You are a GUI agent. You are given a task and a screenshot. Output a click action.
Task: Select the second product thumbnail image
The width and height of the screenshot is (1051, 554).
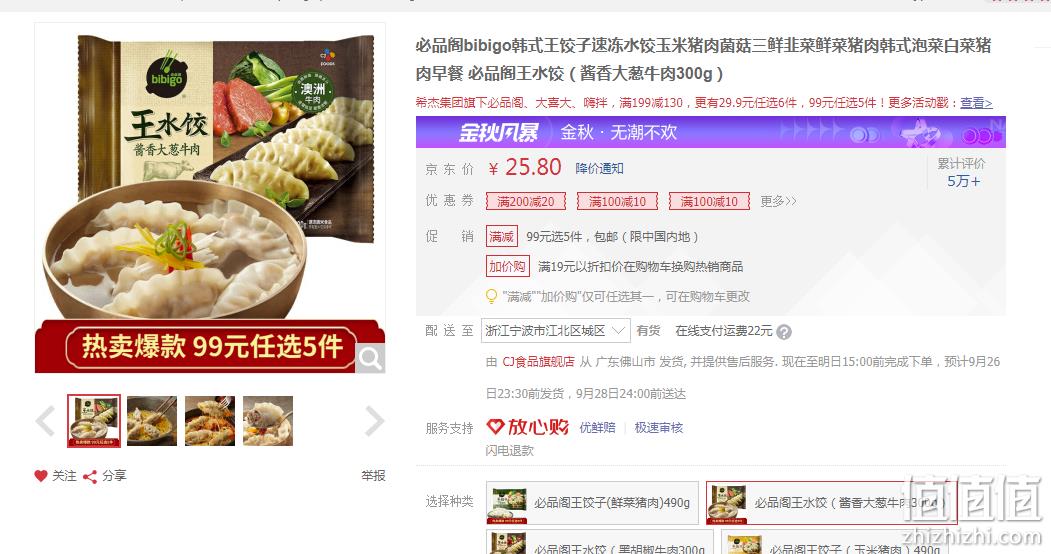coord(152,421)
